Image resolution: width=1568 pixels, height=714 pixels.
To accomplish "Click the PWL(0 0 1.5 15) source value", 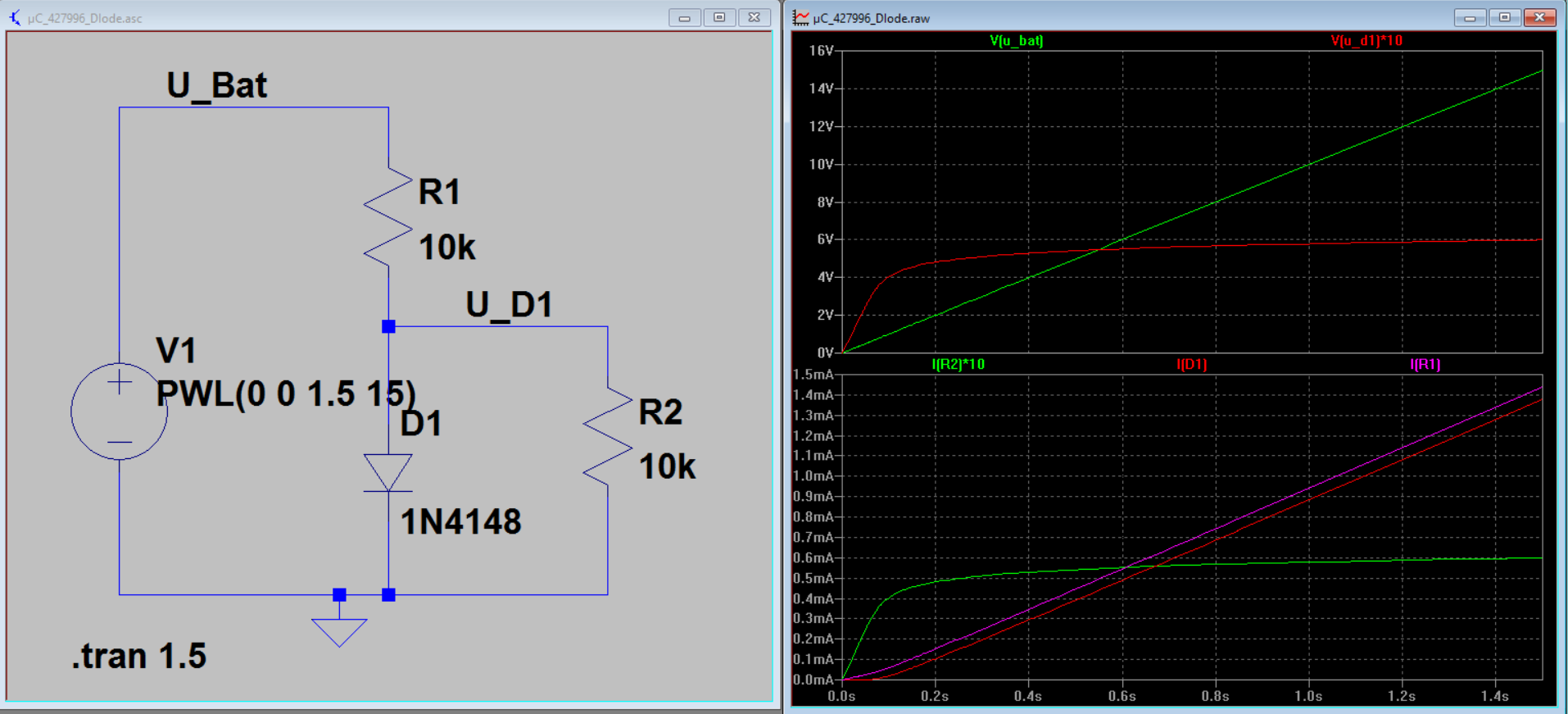I will coord(286,393).
